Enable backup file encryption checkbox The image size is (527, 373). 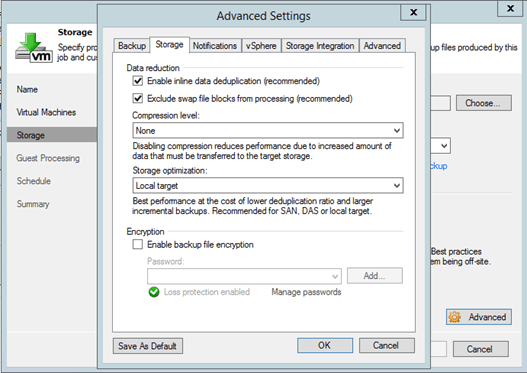pos(137,244)
